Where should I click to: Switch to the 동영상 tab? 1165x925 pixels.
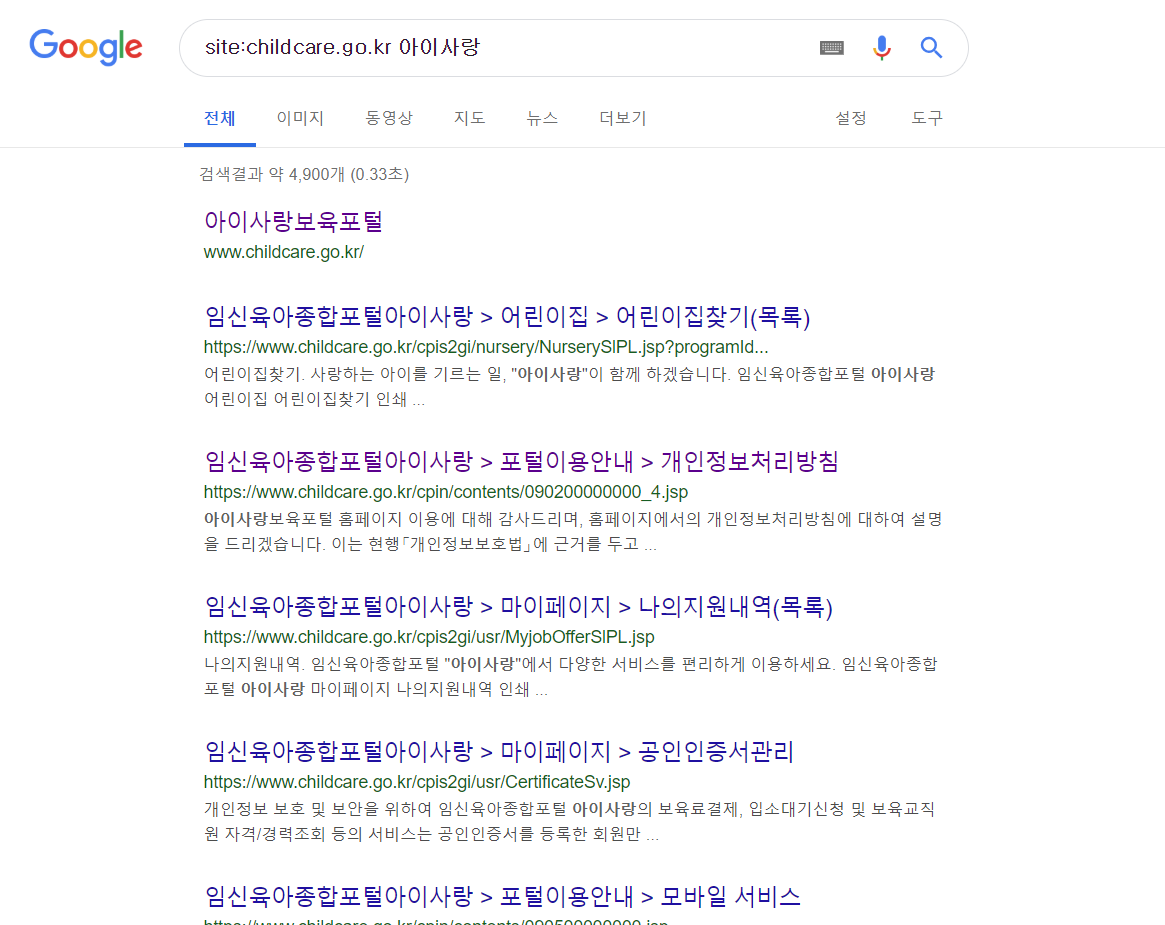[388, 118]
